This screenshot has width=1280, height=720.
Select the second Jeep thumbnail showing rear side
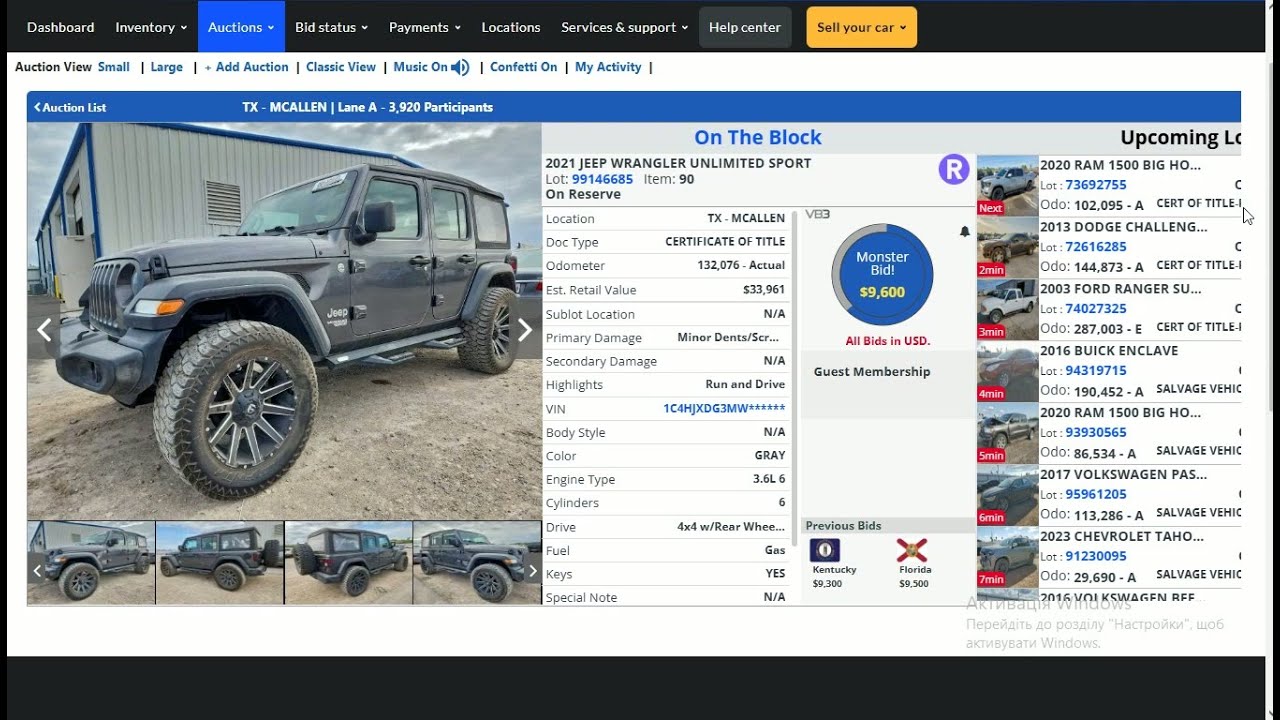220,563
